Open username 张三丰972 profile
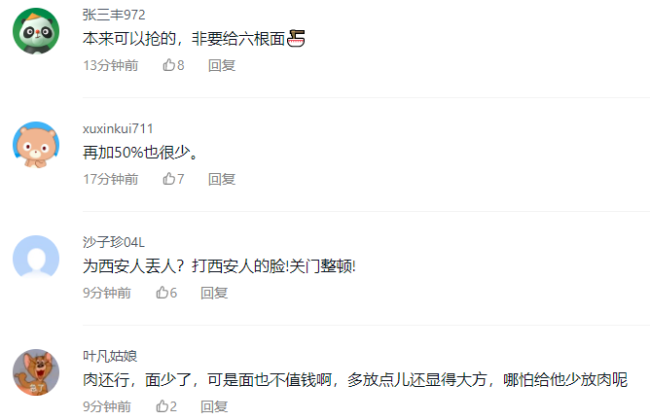Viewport: 650px width, 420px height. click(x=114, y=15)
